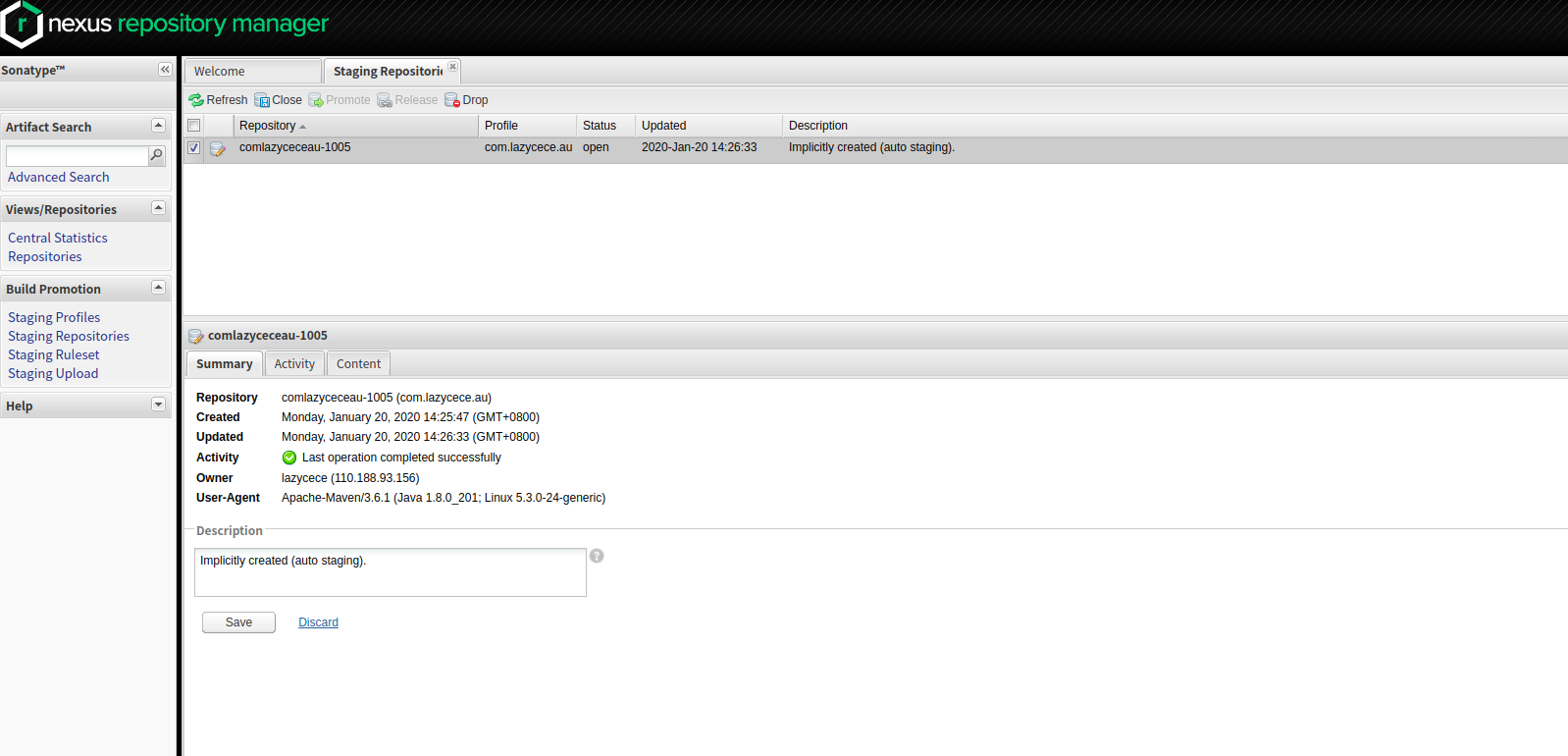Image resolution: width=1568 pixels, height=756 pixels.
Task: Close the selected staging repository
Action: tap(279, 100)
